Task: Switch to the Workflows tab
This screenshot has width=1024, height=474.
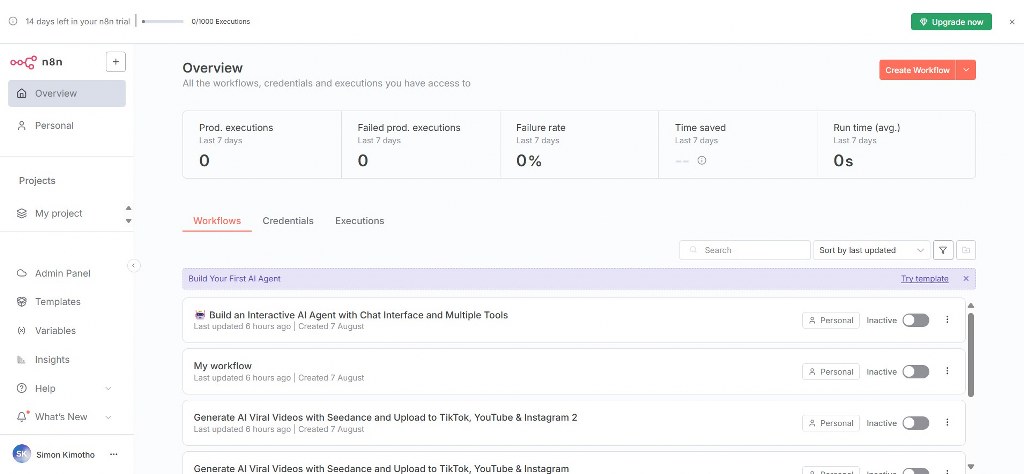Action: [x=217, y=221]
